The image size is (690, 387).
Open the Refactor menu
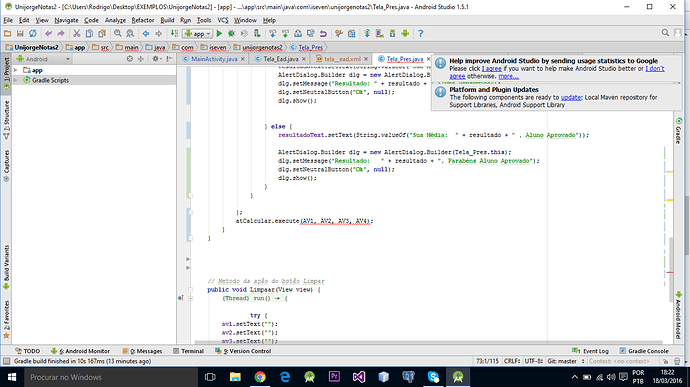click(x=143, y=20)
